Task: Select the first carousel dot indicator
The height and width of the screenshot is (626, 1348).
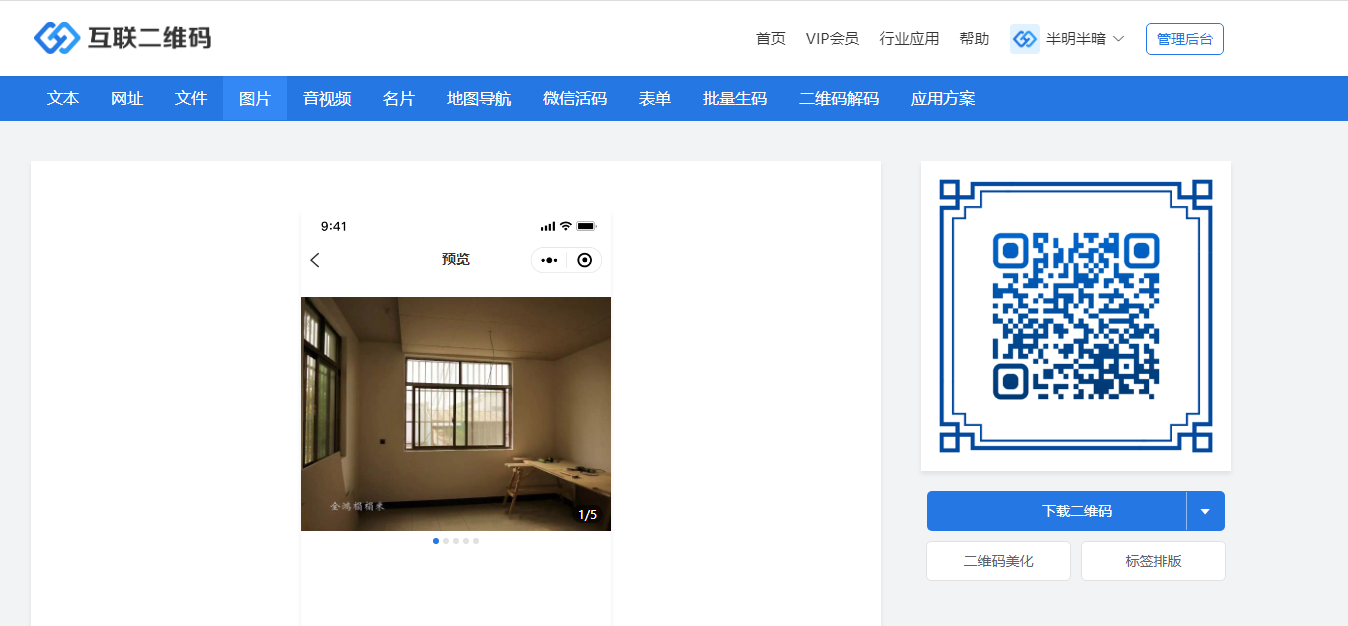Action: [x=436, y=541]
